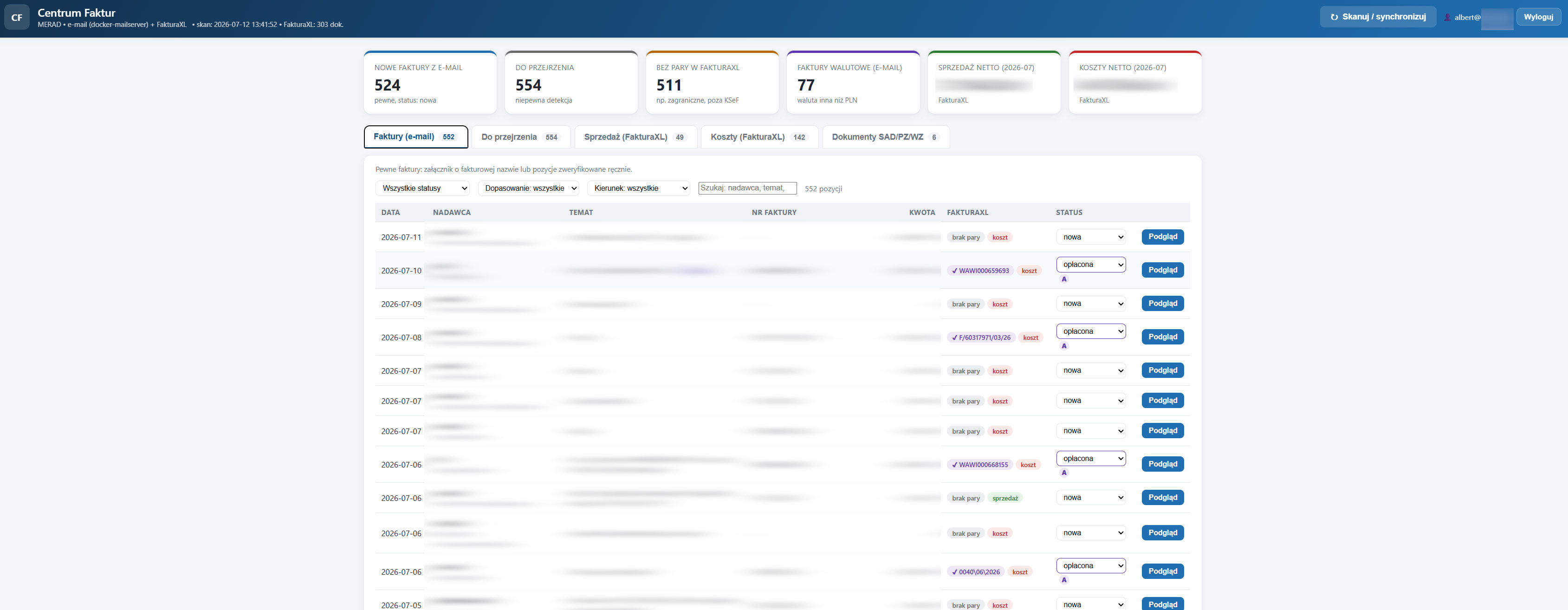Click the CF logo icon
This screenshot has width=1568, height=610.
click(x=16, y=18)
